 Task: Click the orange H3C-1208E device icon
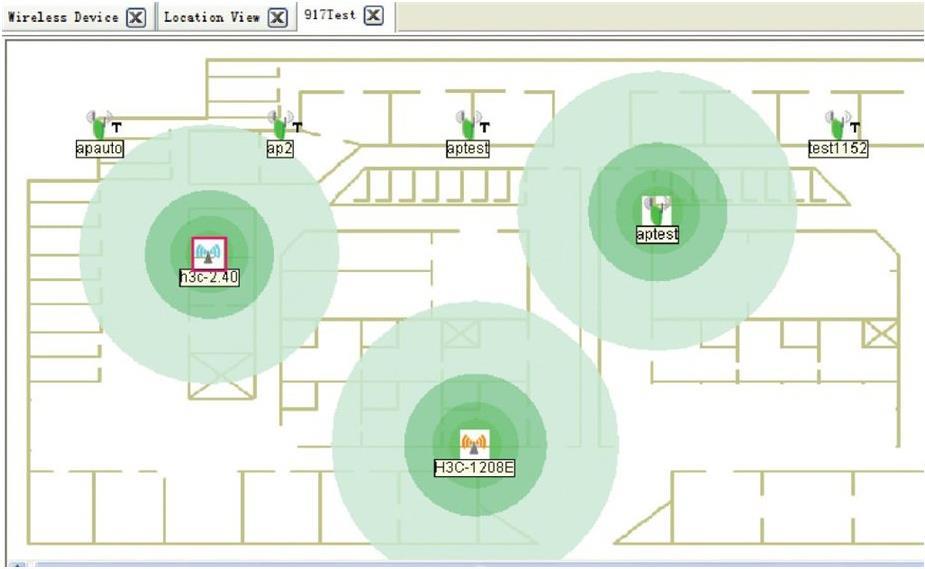click(474, 444)
